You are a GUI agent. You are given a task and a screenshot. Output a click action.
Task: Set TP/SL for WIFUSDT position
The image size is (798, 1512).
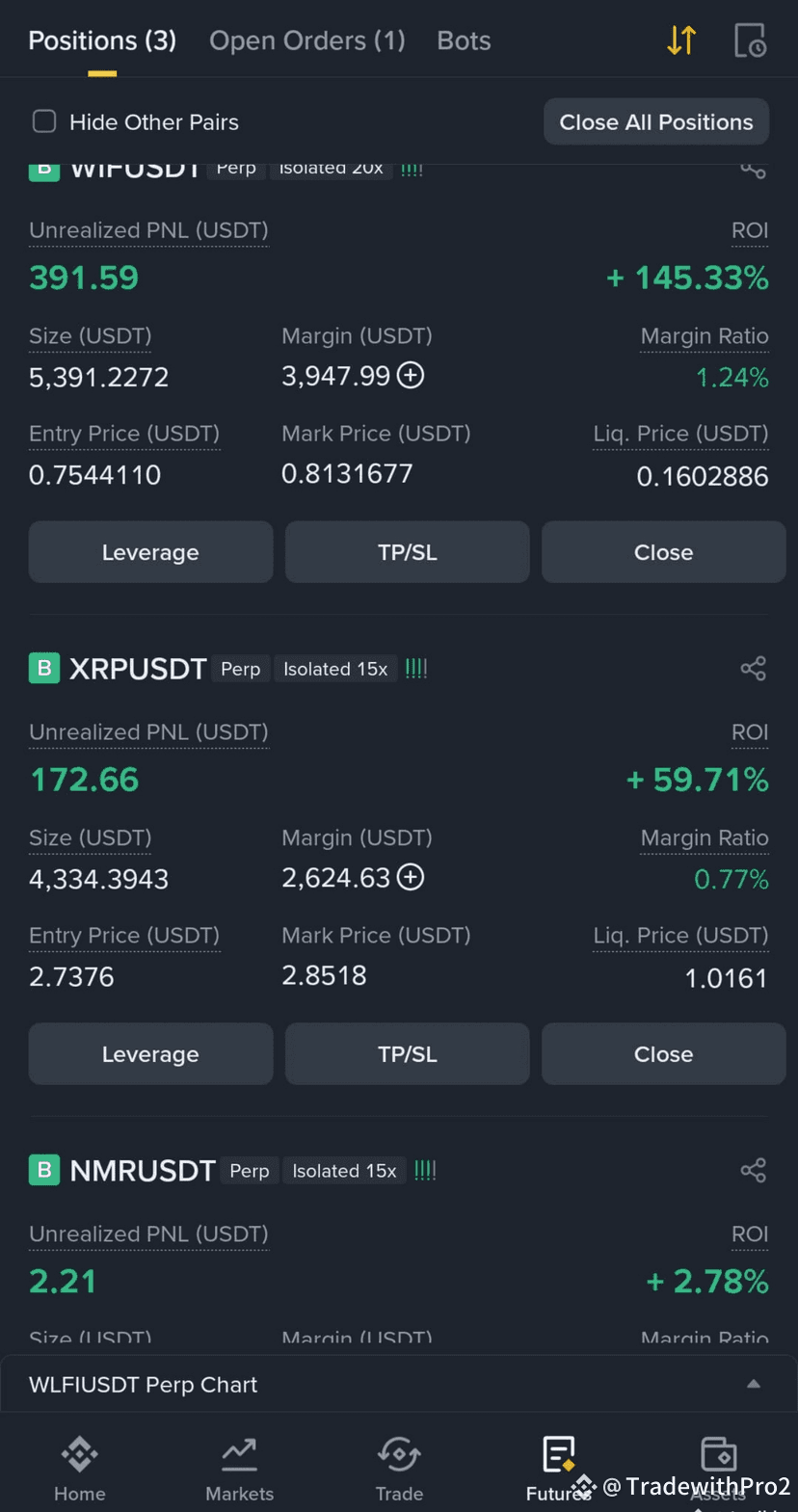click(408, 552)
